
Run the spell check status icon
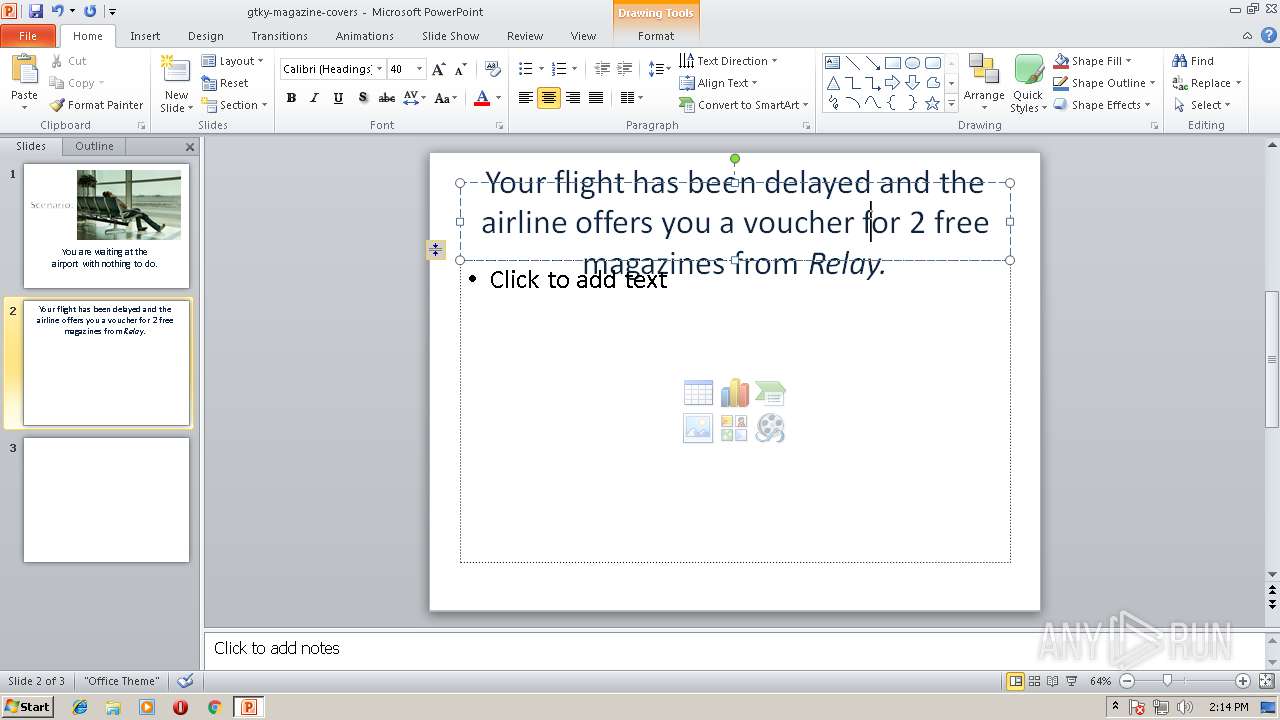click(185, 681)
